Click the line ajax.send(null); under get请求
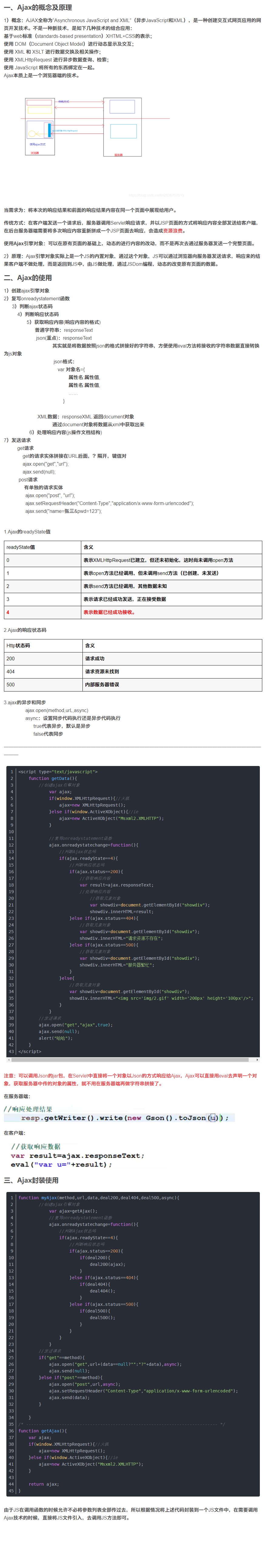The width and height of the screenshot is (265, 1568). 39,472
